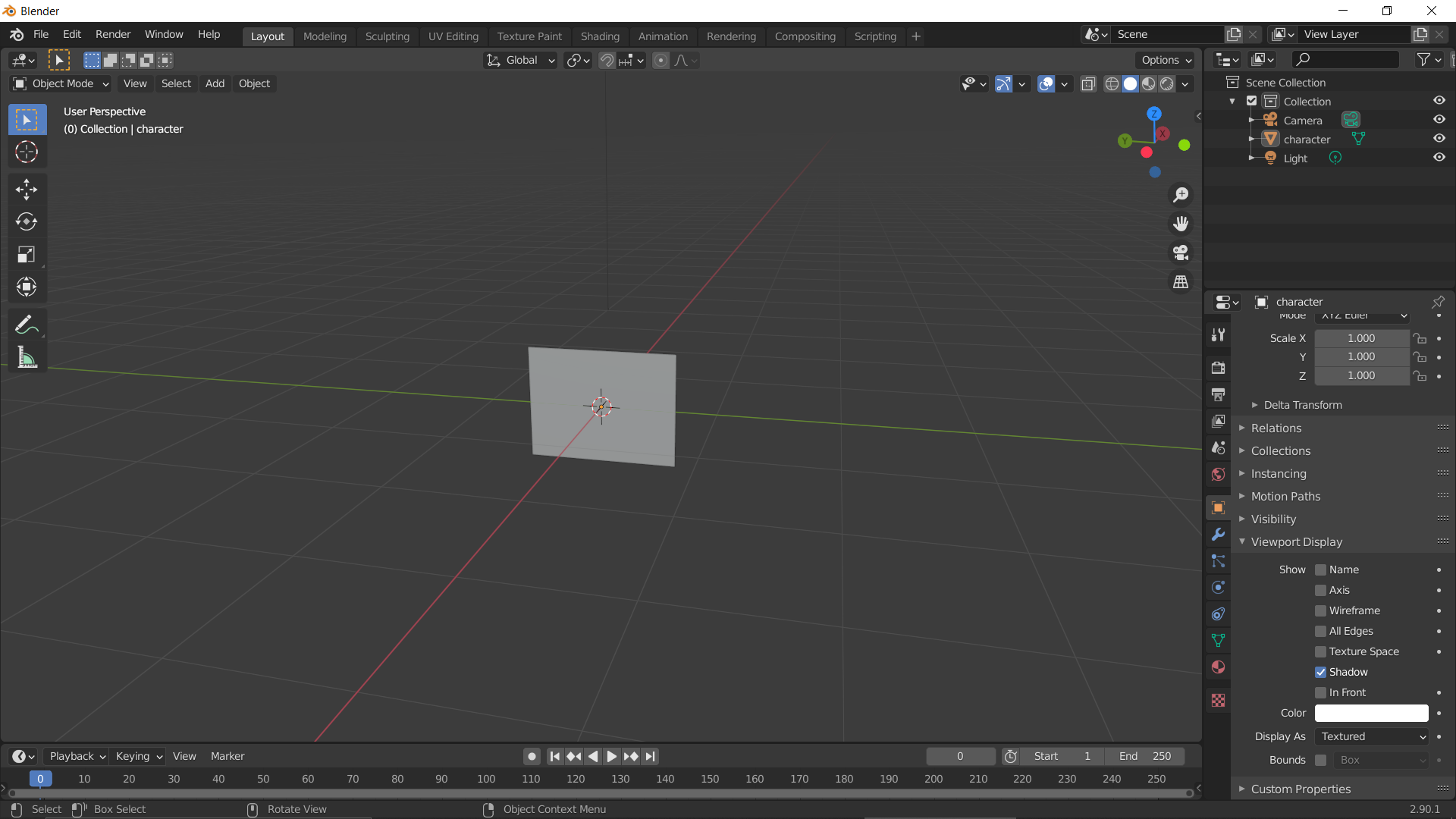Open the viewport Options button
The width and height of the screenshot is (1456, 819).
(x=1166, y=60)
